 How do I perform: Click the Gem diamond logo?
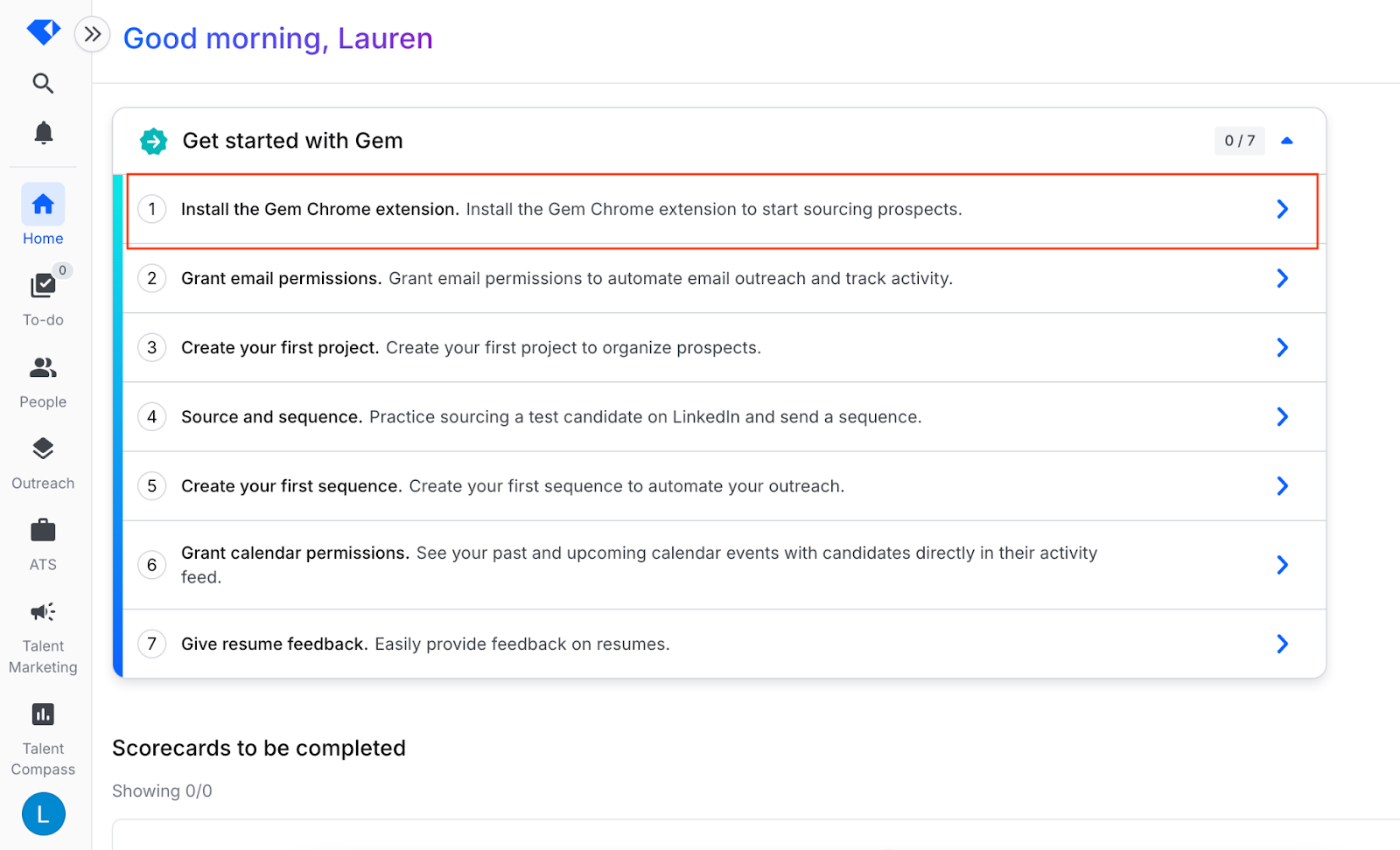coord(43,32)
